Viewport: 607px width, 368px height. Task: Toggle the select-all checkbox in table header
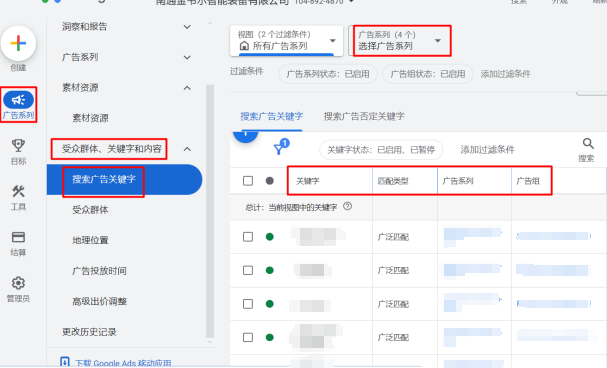coord(248,181)
